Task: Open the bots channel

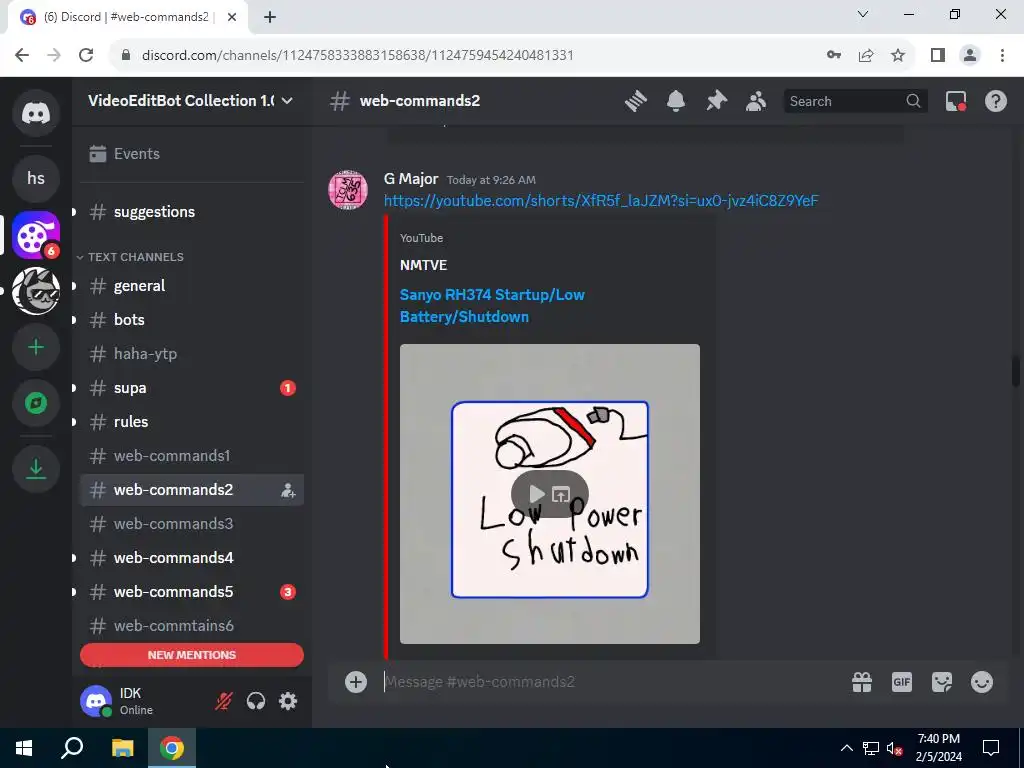Action: click(x=191, y=320)
